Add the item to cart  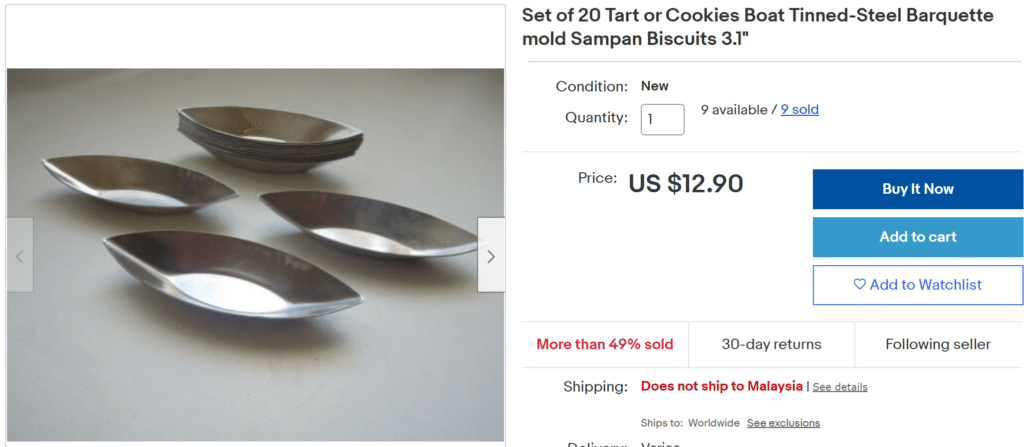click(917, 237)
